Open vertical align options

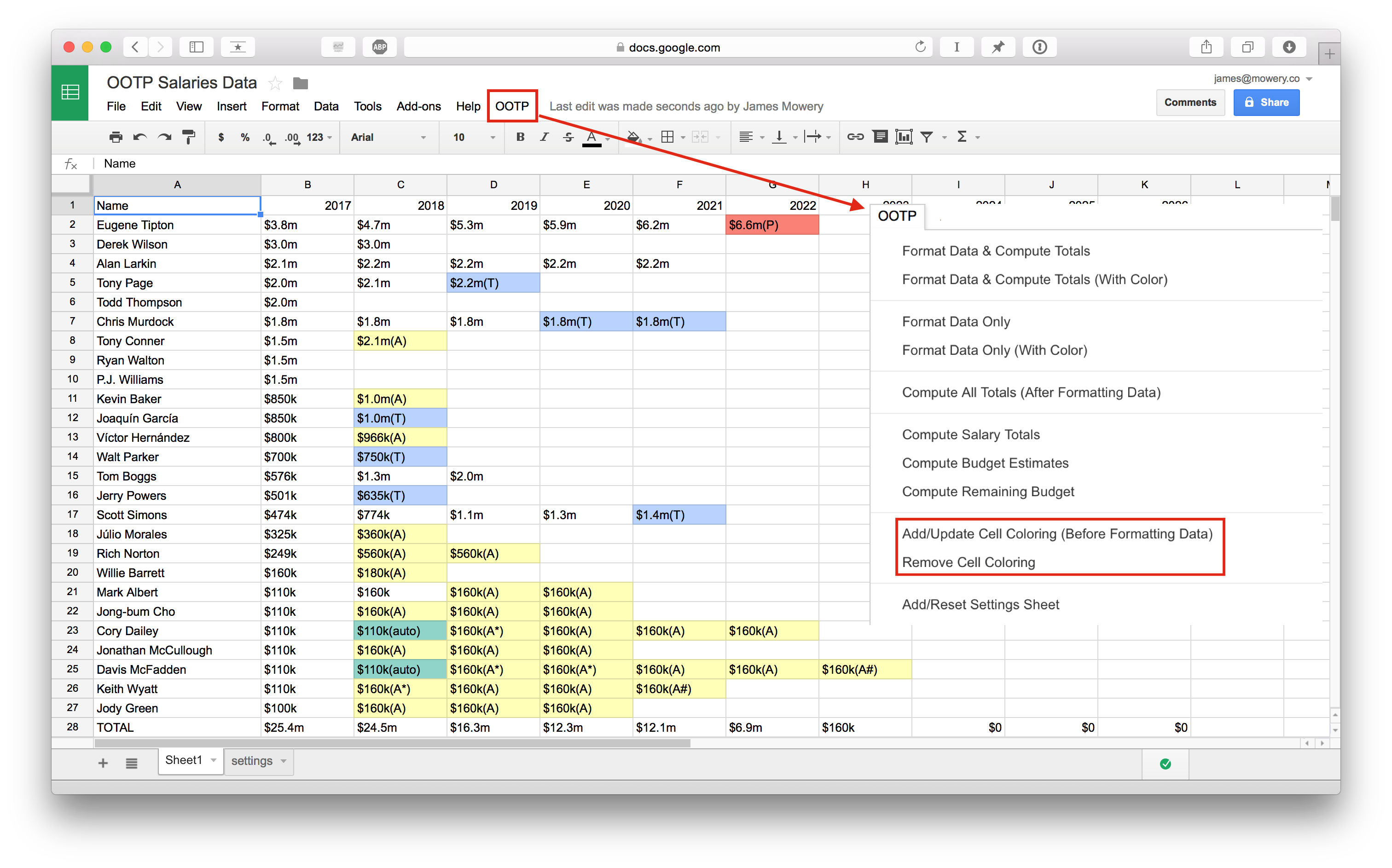[x=779, y=137]
